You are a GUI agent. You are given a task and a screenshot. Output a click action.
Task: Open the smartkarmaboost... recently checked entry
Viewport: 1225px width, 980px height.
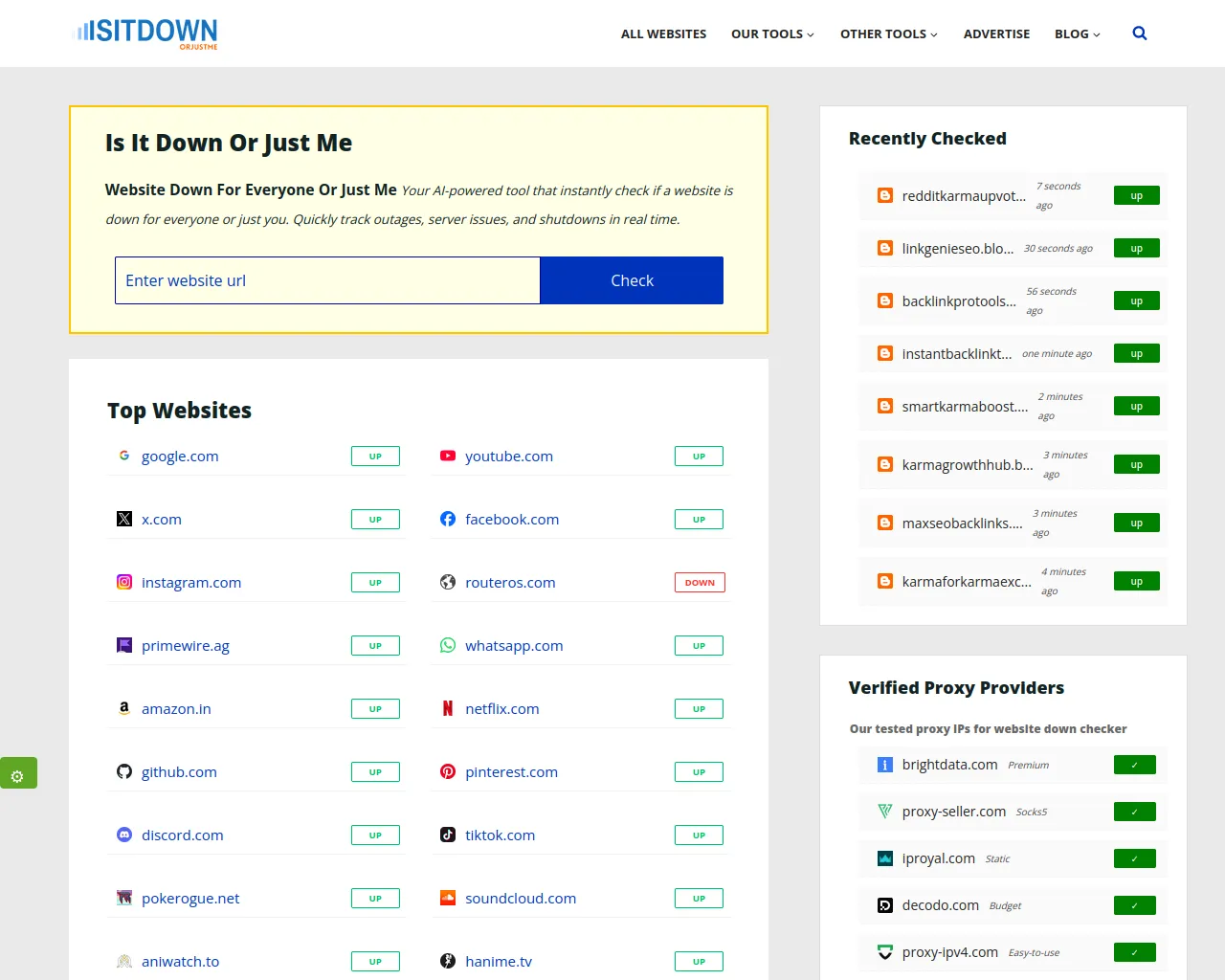pyautogui.click(x=965, y=407)
